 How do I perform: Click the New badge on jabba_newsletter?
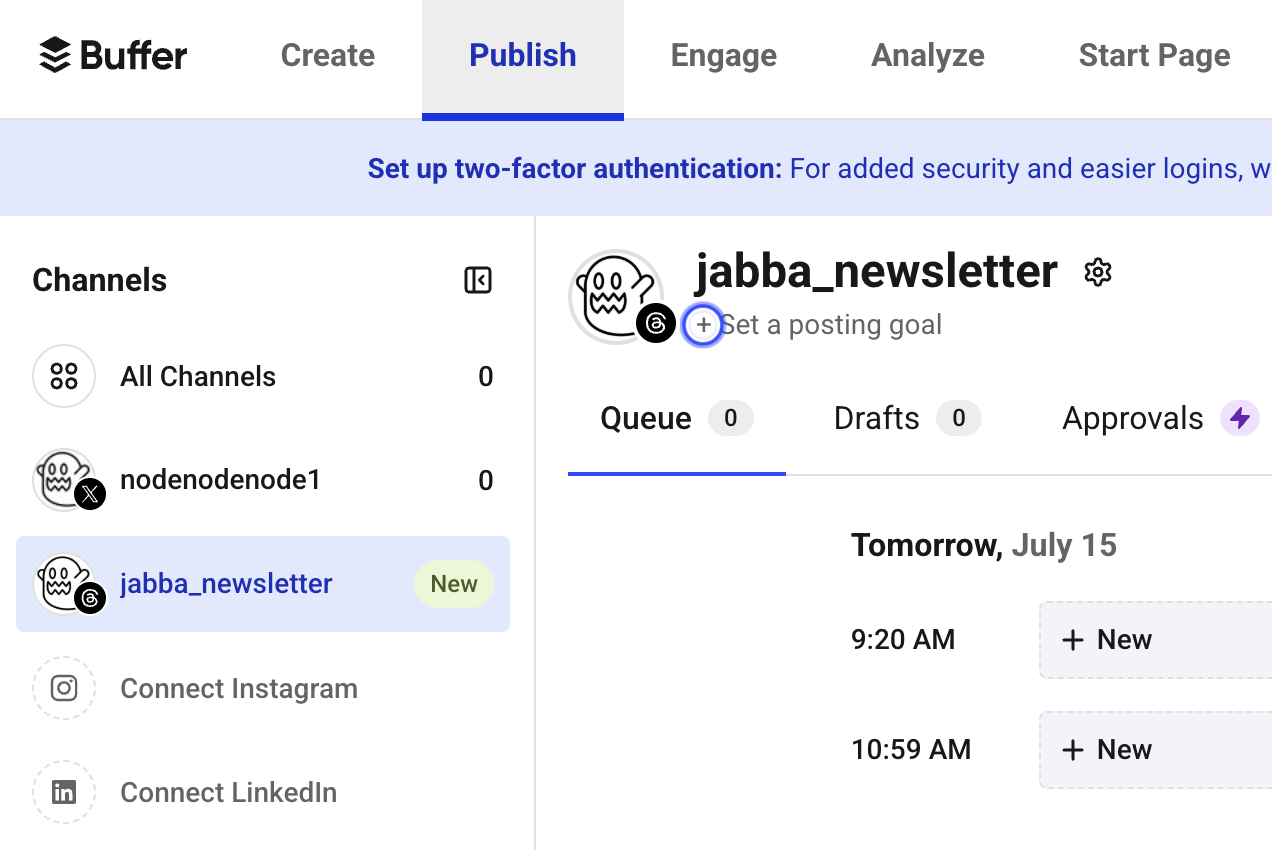pos(454,584)
